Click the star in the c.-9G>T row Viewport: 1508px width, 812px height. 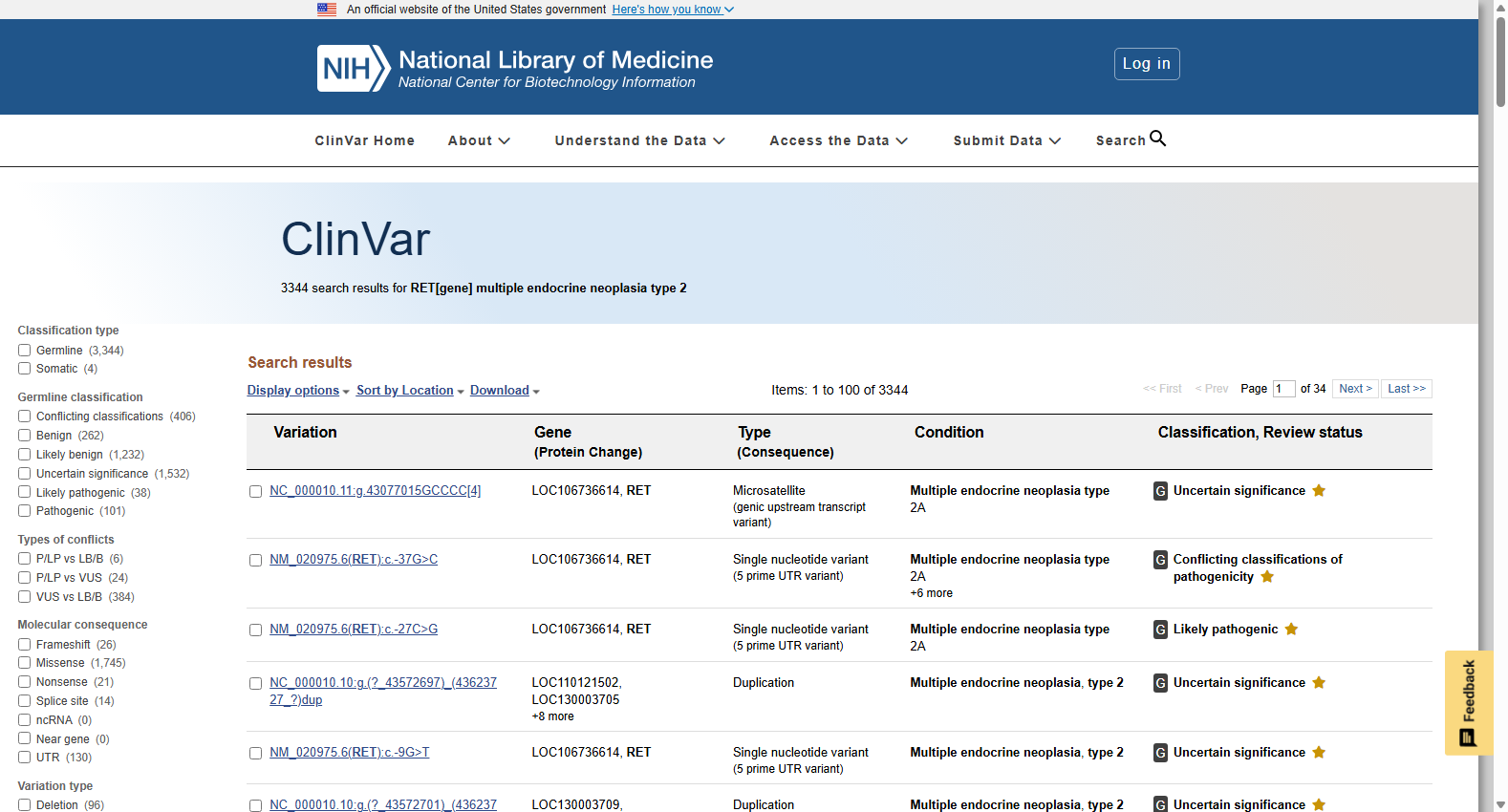(x=1319, y=752)
